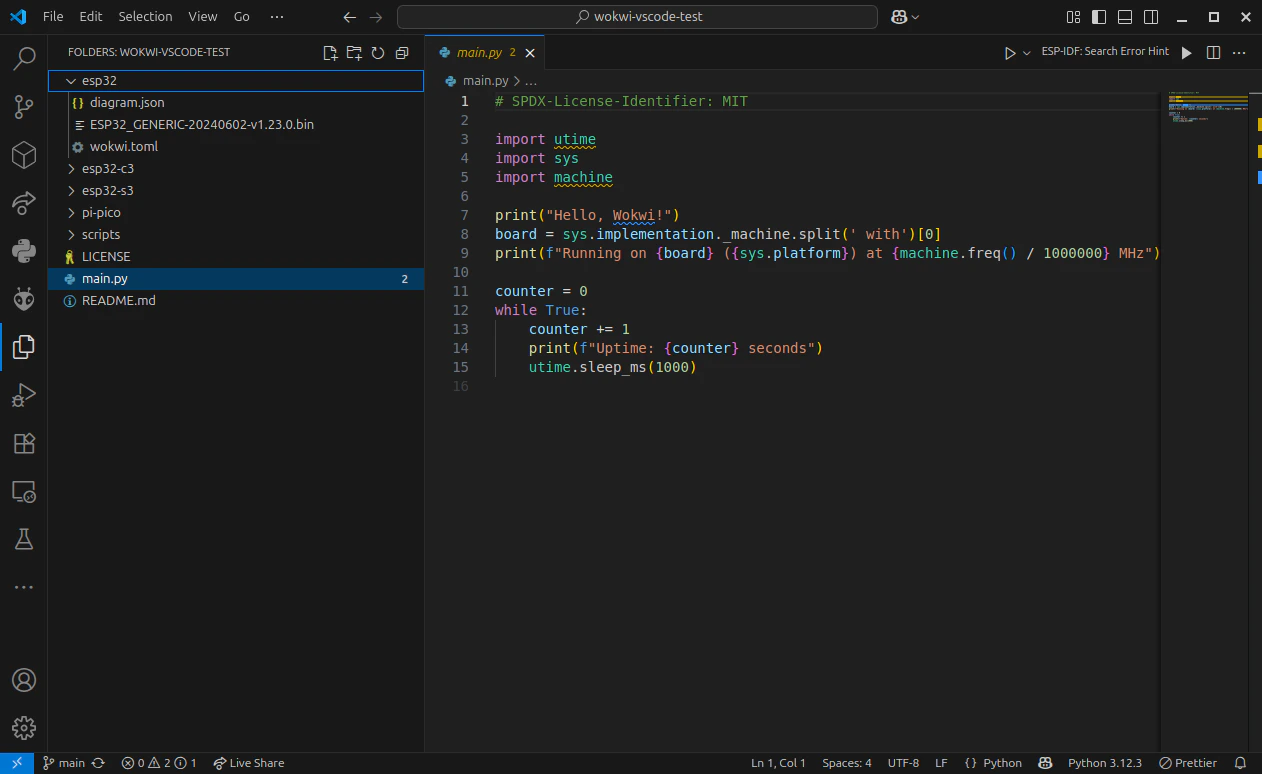
Task: Select the Python extension icon in activity bar
Action: 24,251
